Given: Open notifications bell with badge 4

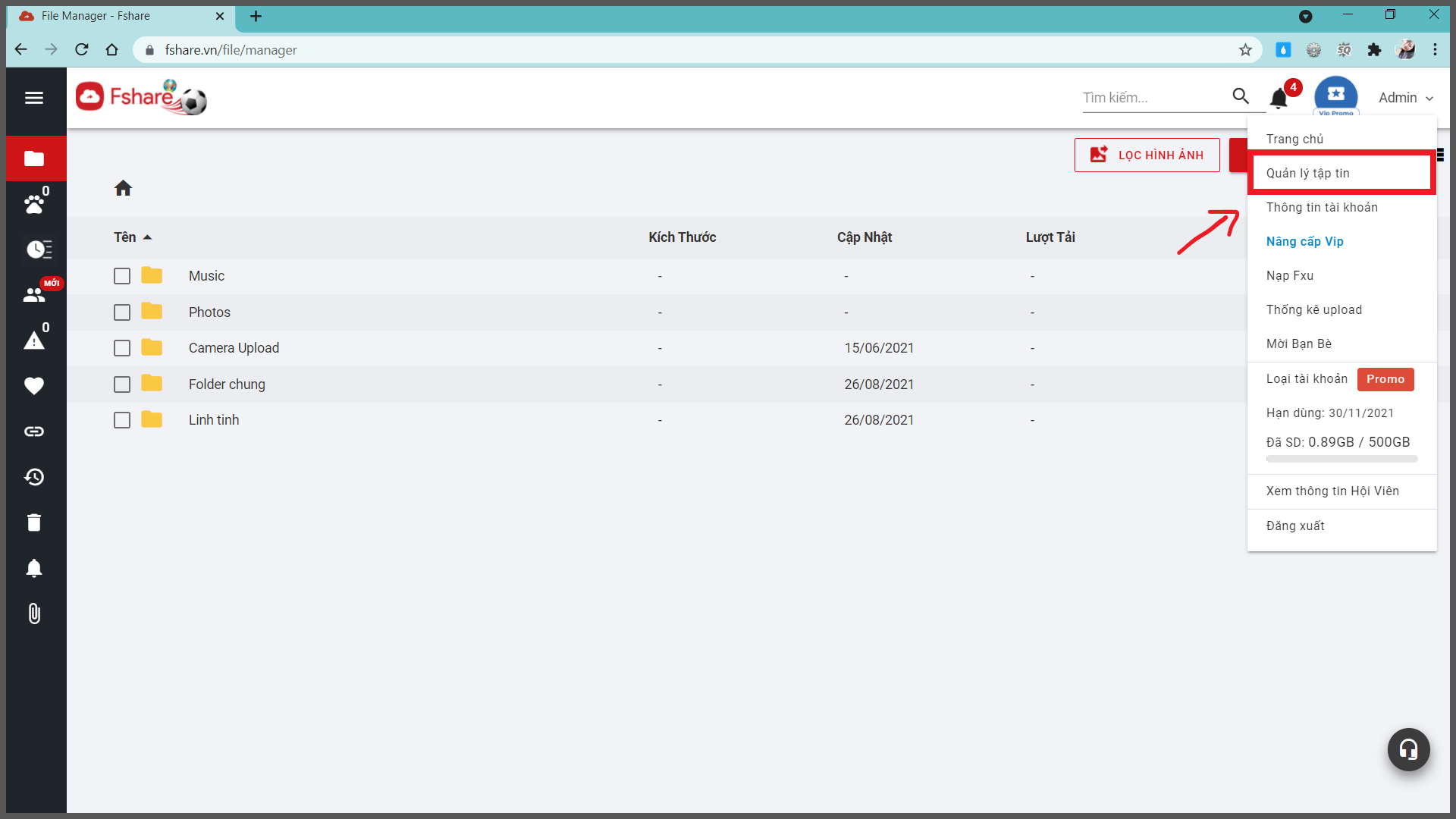Looking at the screenshot, I should (x=1279, y=98).
